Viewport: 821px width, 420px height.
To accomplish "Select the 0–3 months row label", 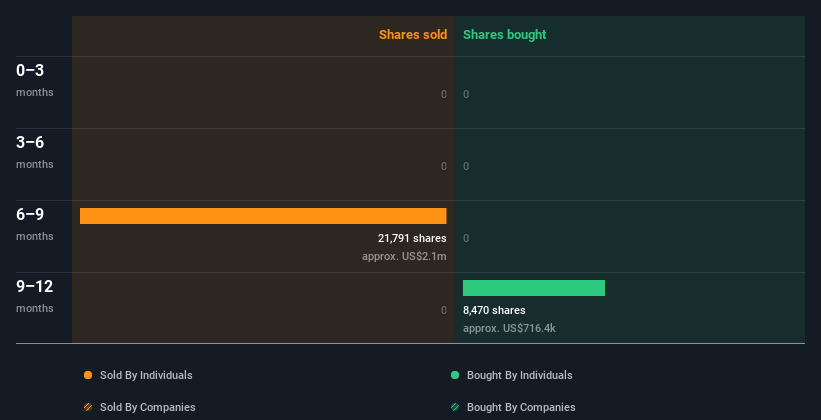I will click(35, 80).
